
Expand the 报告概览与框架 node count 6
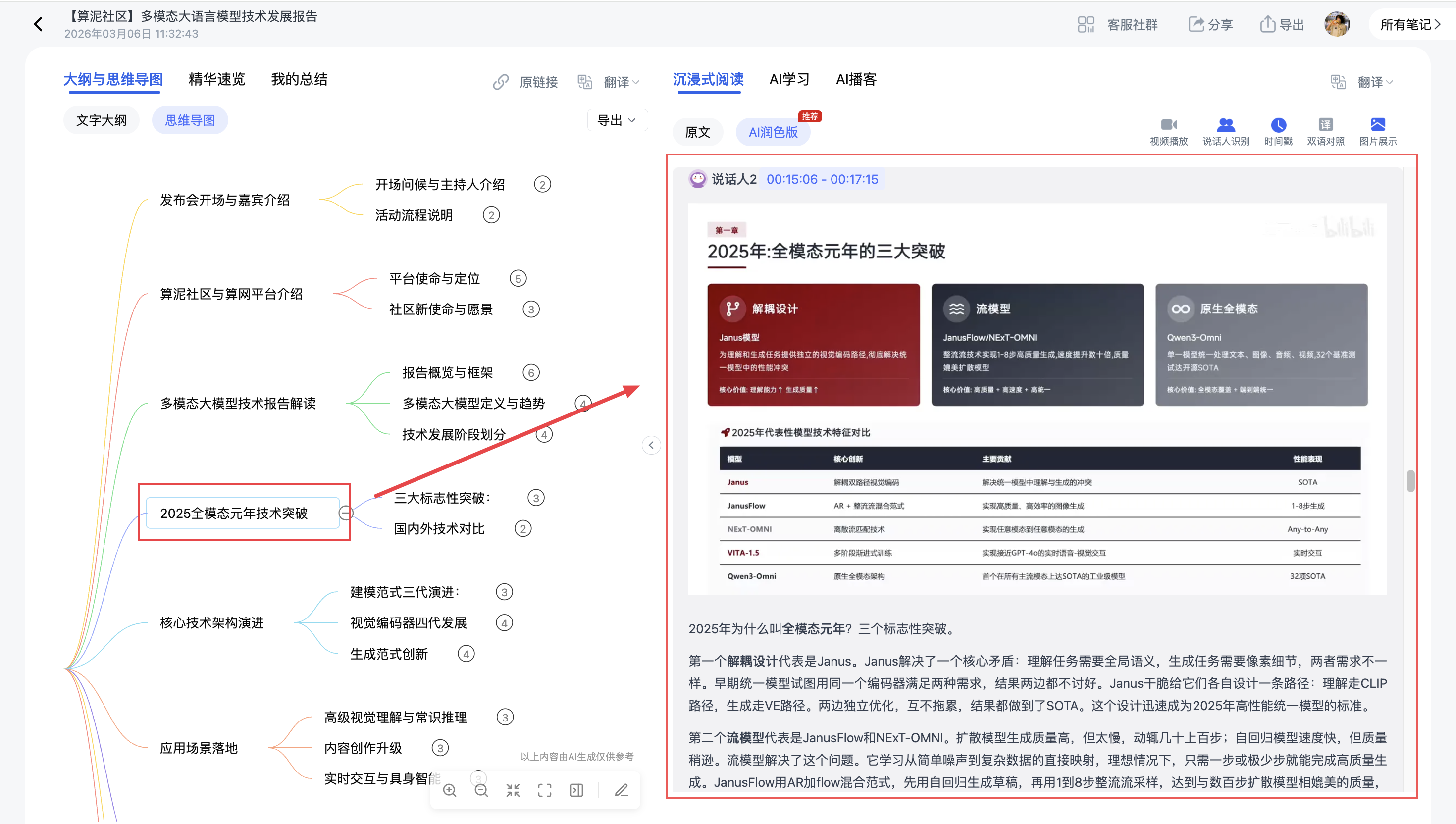click(x=531, y=372)
